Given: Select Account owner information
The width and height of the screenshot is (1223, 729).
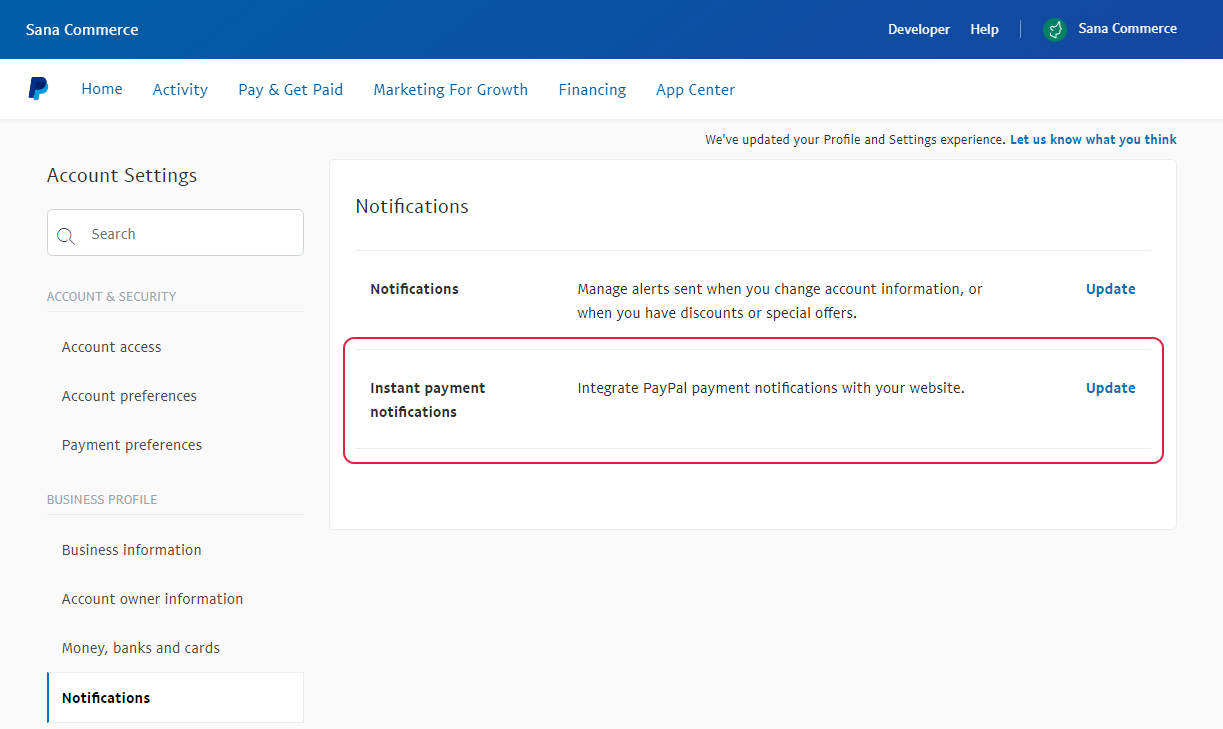Looking at the screenshot, I should [152, 599].
